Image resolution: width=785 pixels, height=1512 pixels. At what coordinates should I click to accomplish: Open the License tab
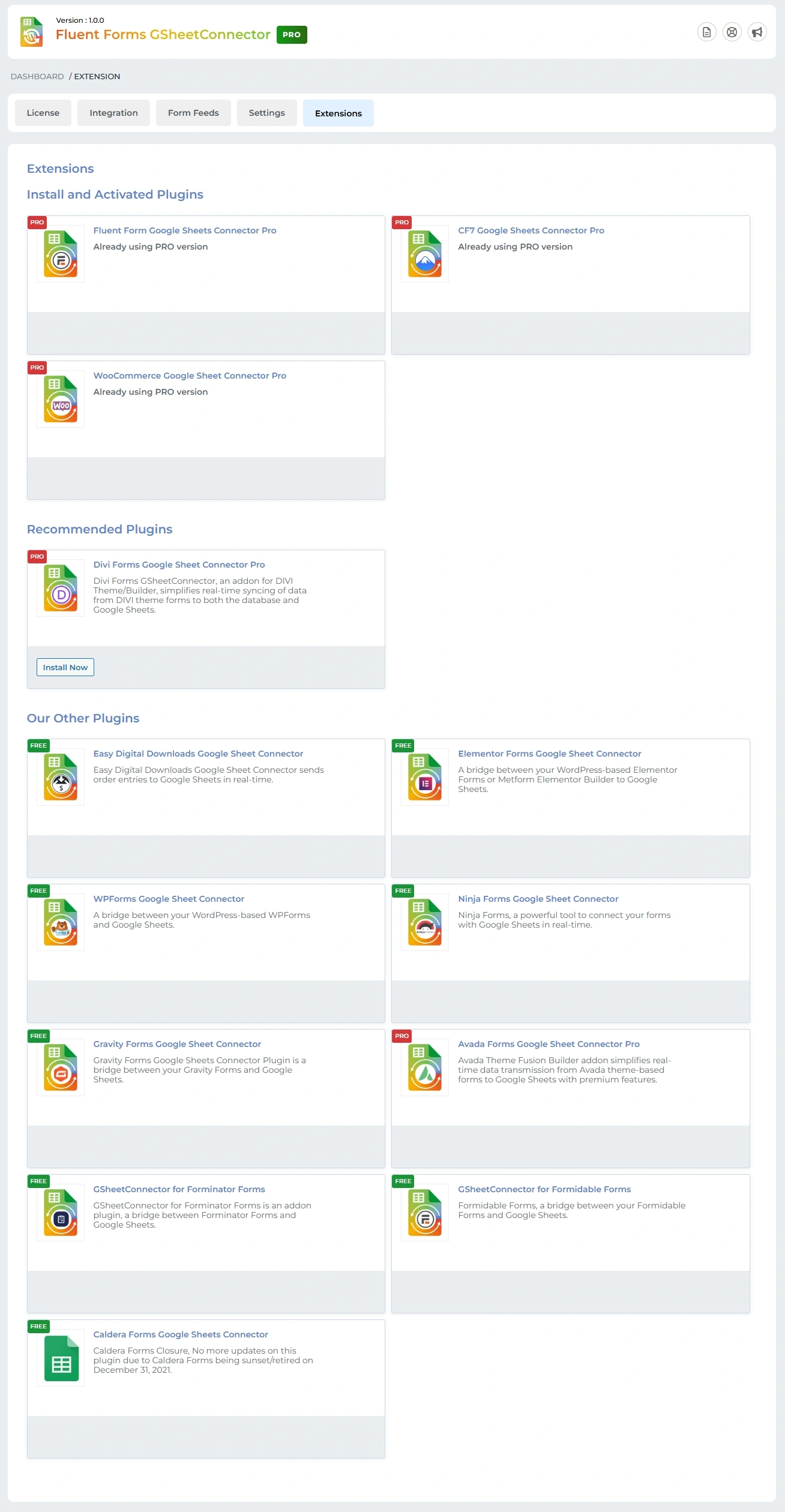pyautogui.click(x=43, y=113)
